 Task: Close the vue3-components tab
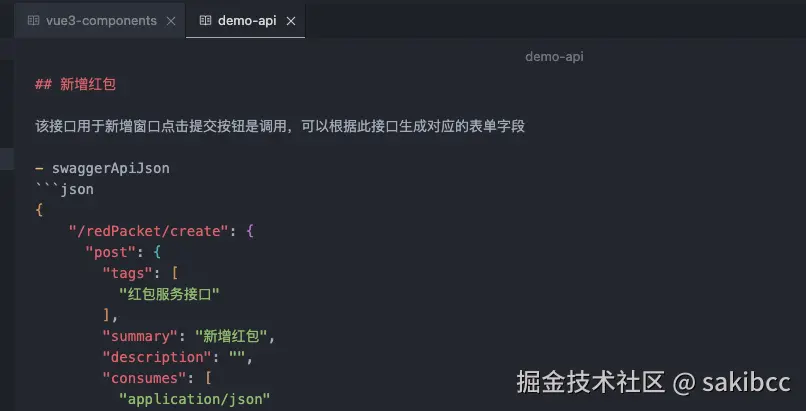pos(171,21)
